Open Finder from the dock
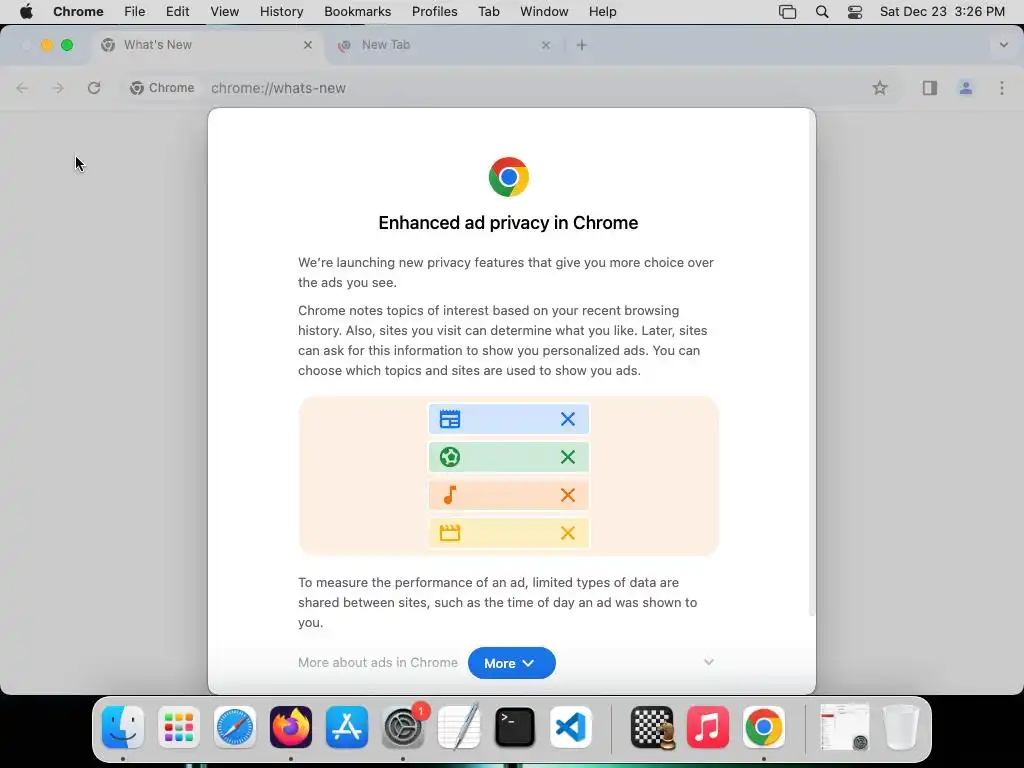1024x768 pixels. [123, 727]
